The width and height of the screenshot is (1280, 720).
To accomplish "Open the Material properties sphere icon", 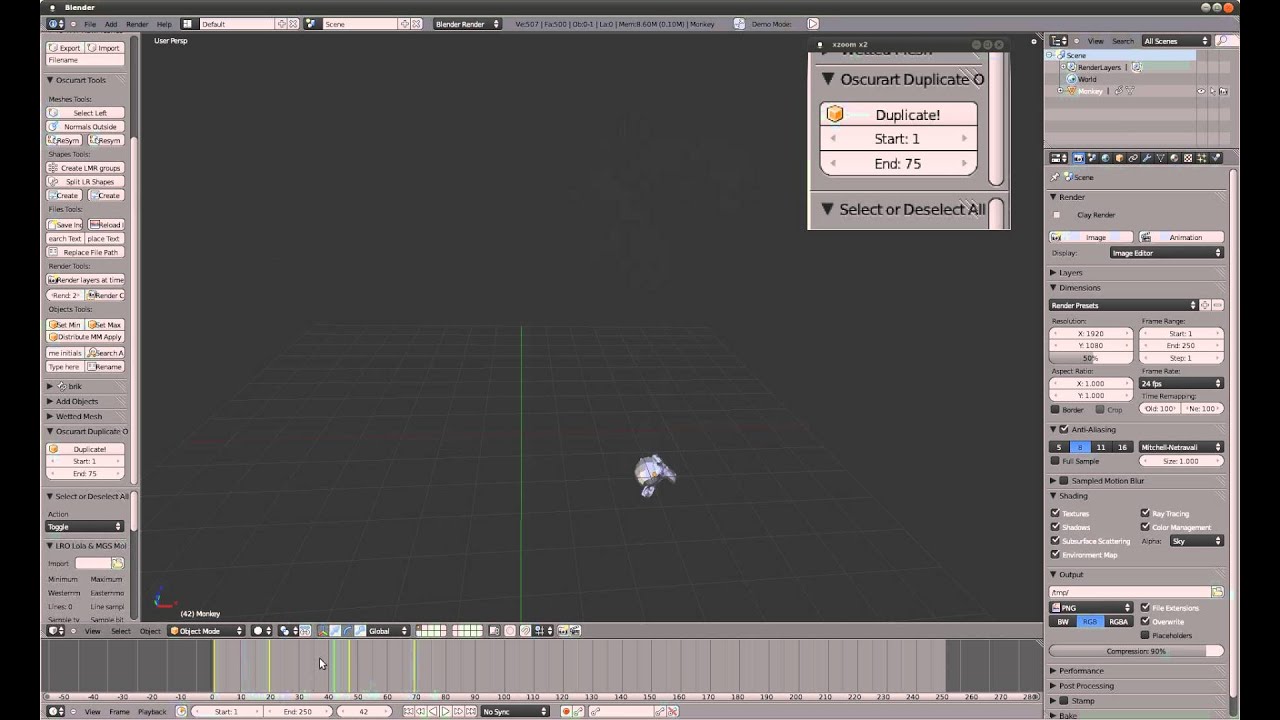I will point(1174,158).
